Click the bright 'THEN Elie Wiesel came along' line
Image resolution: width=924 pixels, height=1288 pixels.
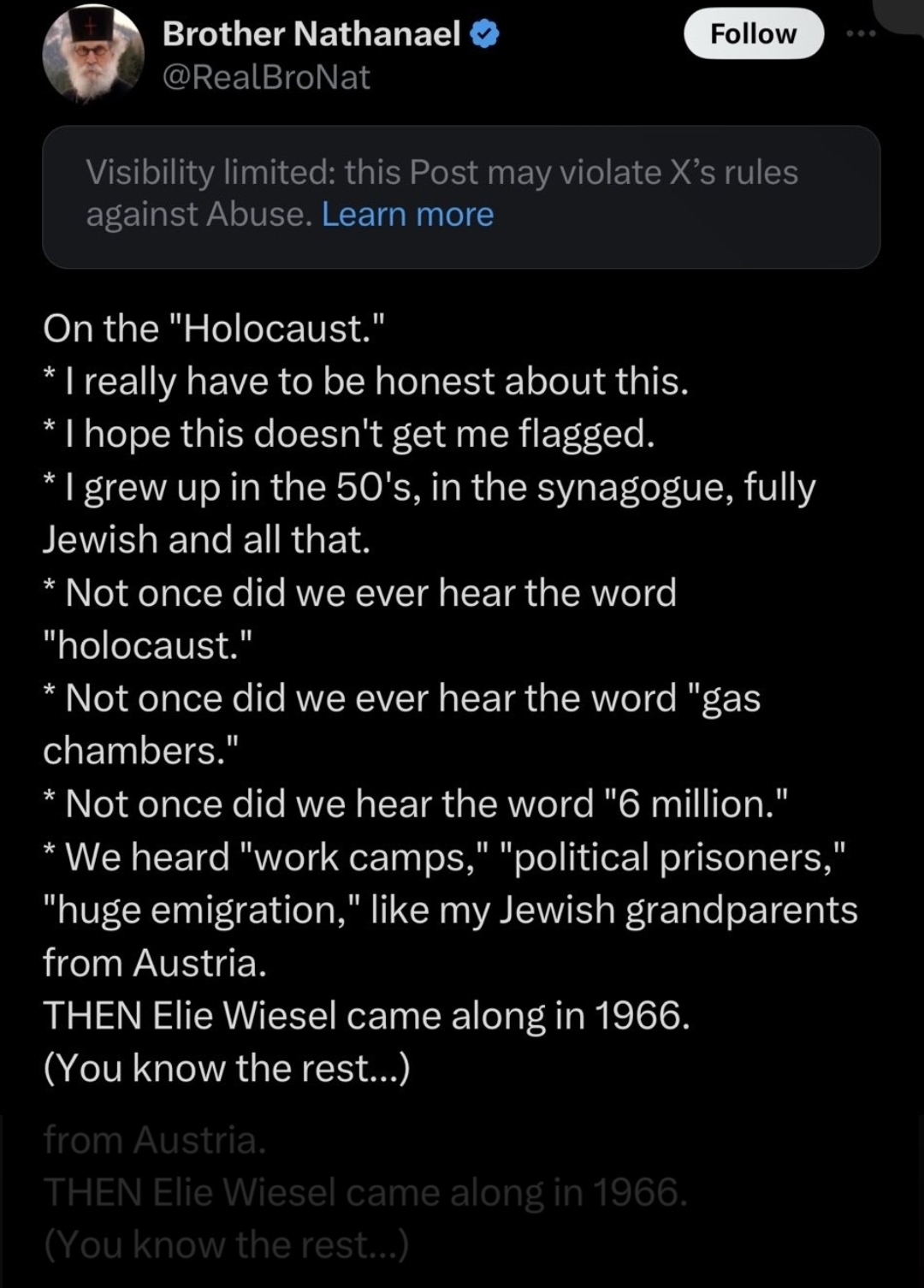click(366, 1016)
